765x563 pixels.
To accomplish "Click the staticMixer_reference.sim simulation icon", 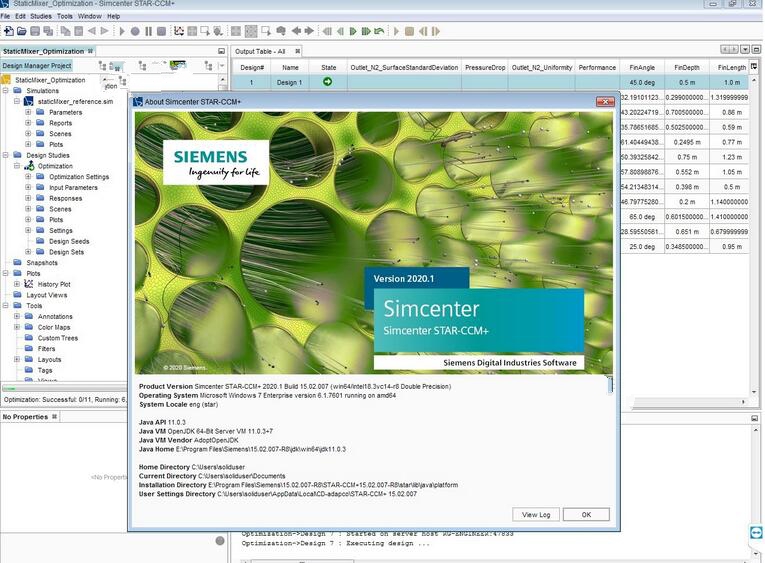I will coord(29,101).
